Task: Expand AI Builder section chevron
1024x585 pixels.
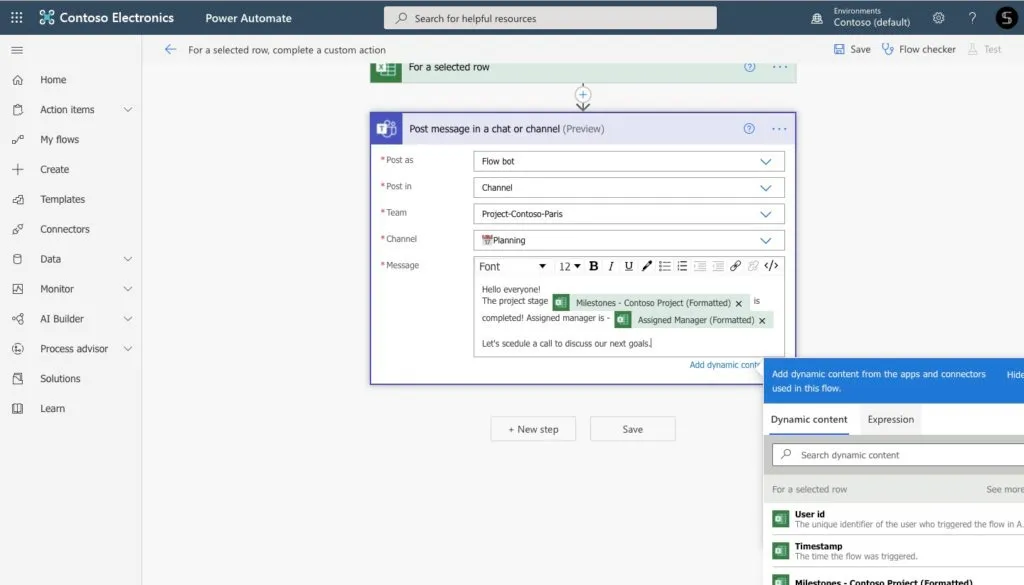Action: [x=128, y=319]
